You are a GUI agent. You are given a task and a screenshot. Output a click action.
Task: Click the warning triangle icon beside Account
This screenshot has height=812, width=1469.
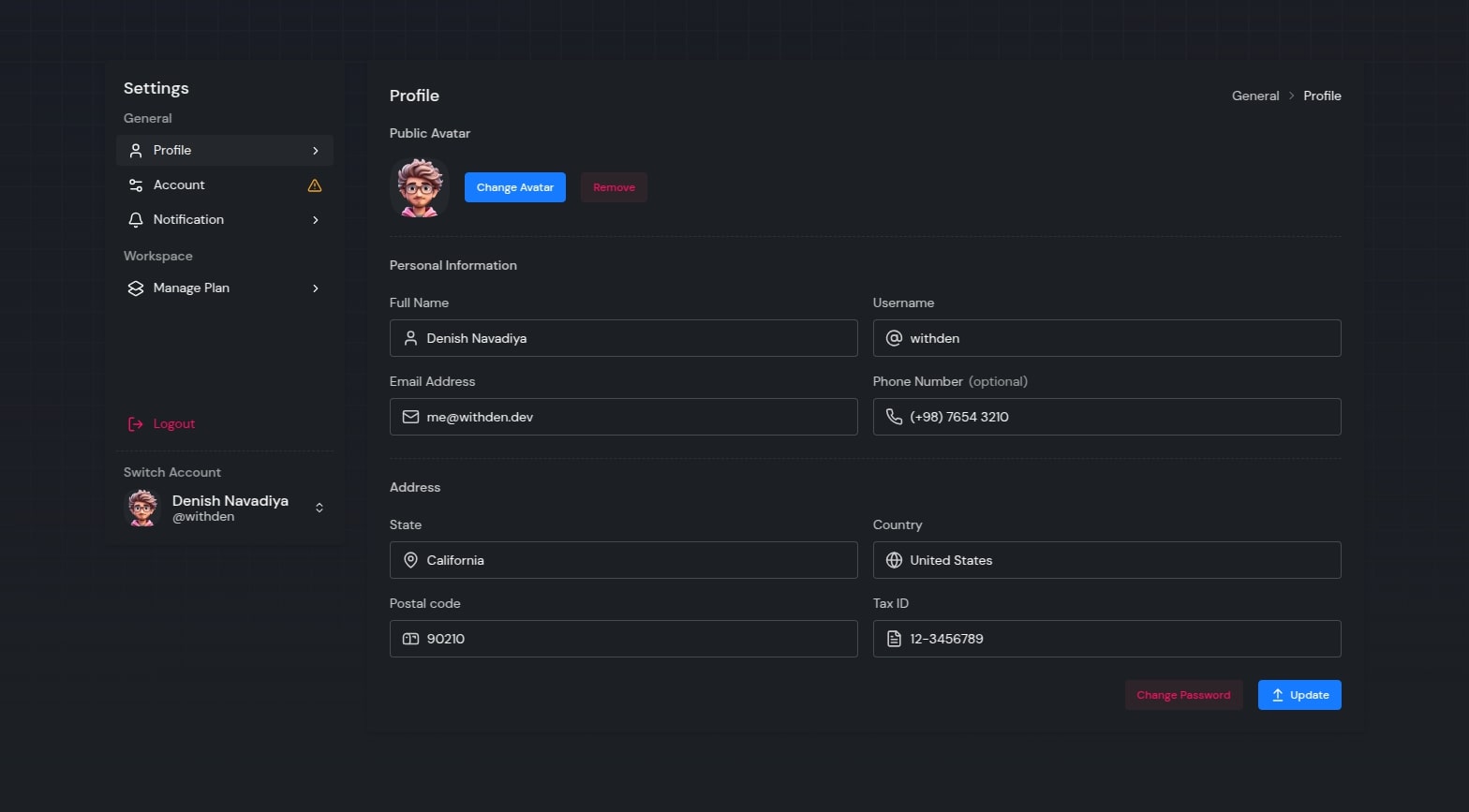coord(315,185)
